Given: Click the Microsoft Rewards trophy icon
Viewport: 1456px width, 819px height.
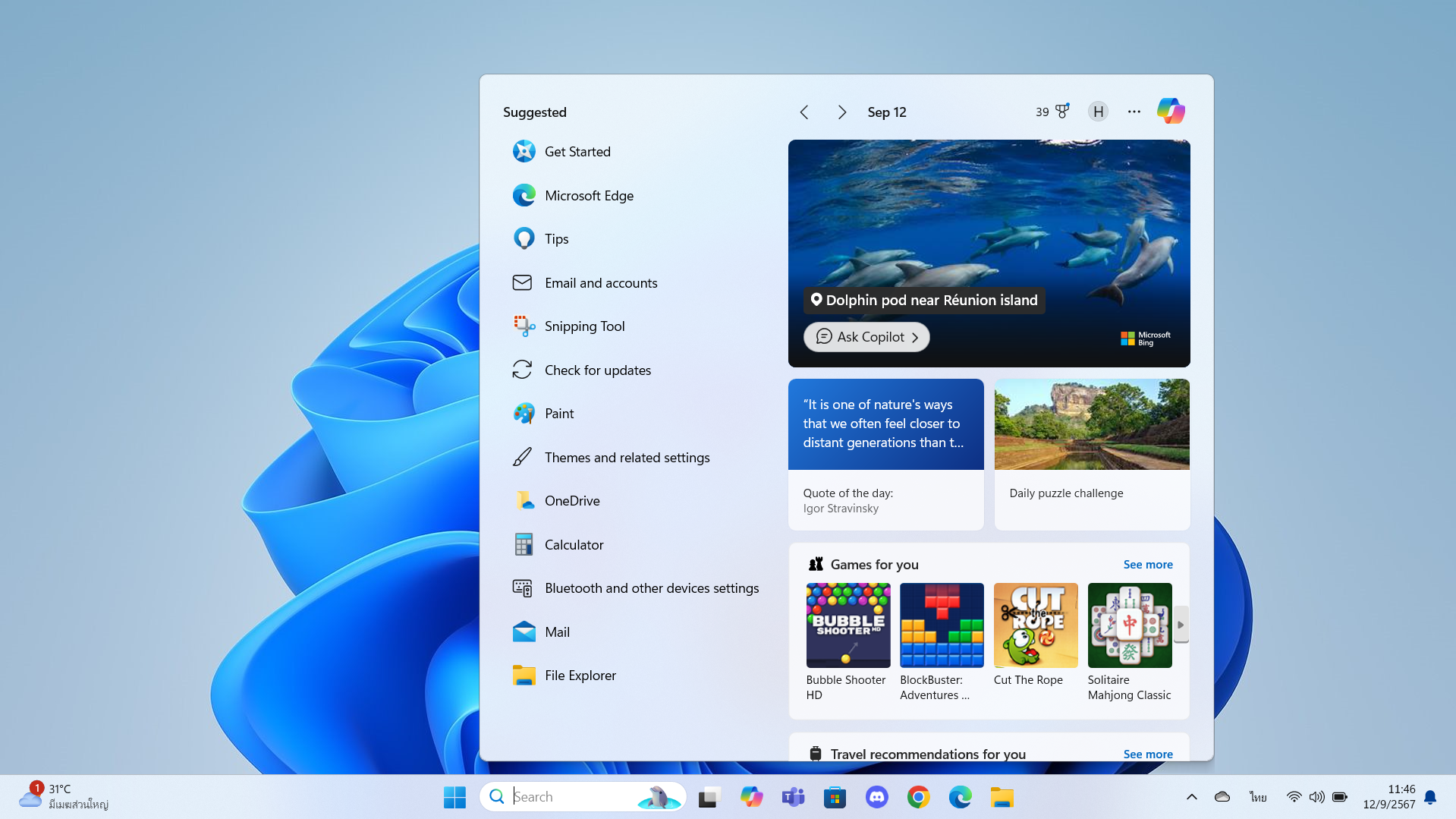Looking at the screenshot, I should point(1062,112).
